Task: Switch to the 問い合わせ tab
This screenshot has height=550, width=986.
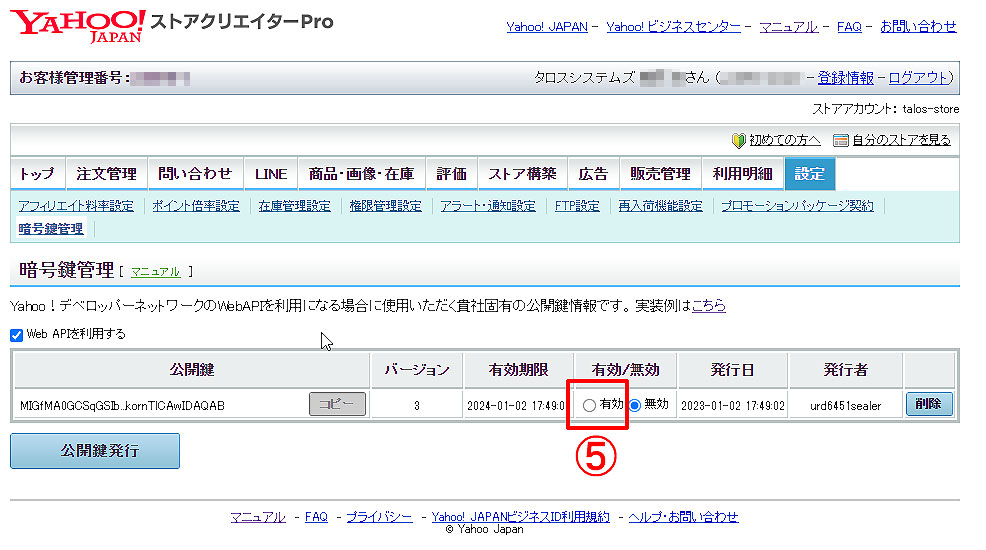Action: pos(195,174)
